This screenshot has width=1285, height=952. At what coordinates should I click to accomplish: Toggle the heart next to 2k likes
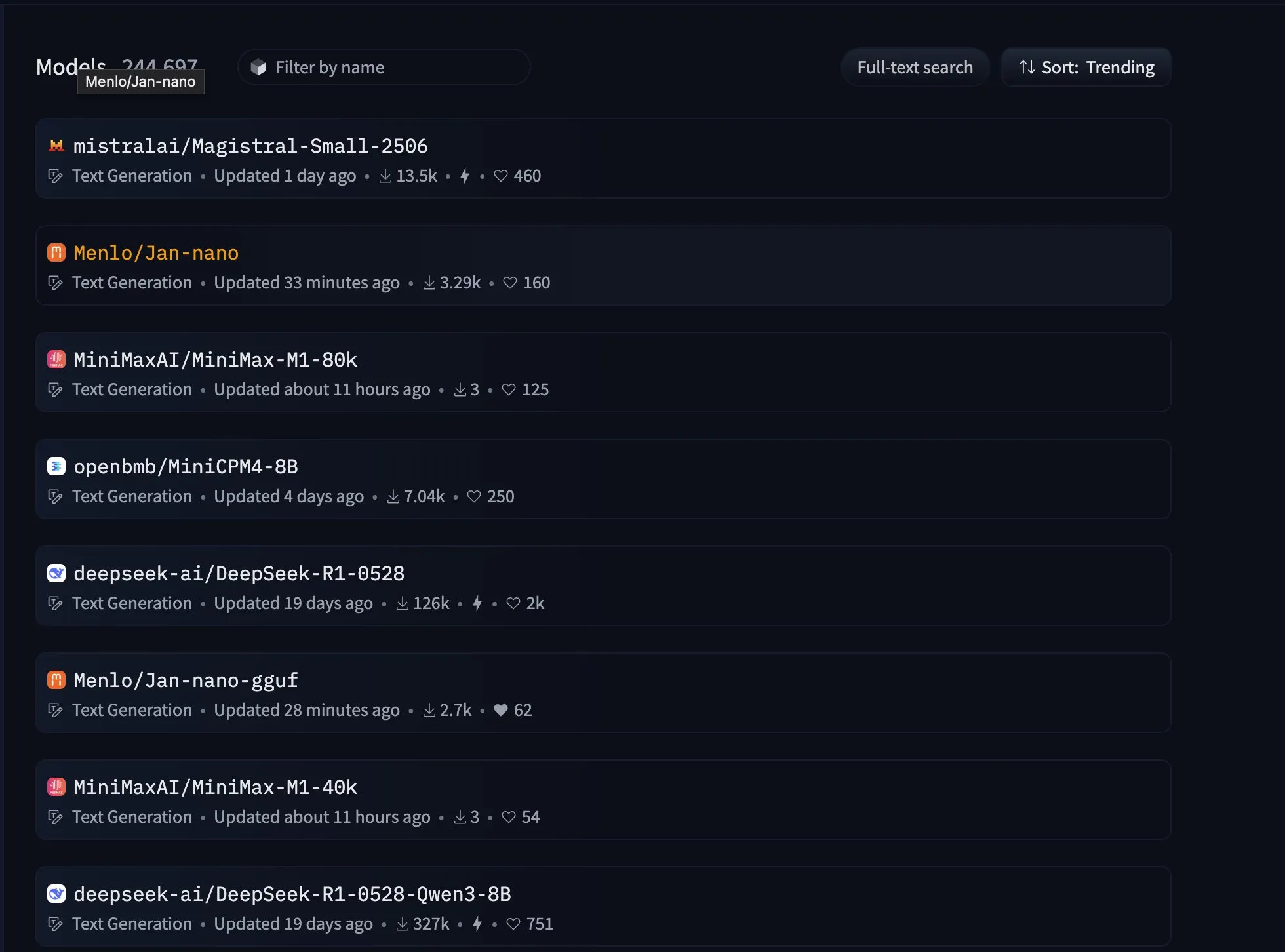pos(513,603)
